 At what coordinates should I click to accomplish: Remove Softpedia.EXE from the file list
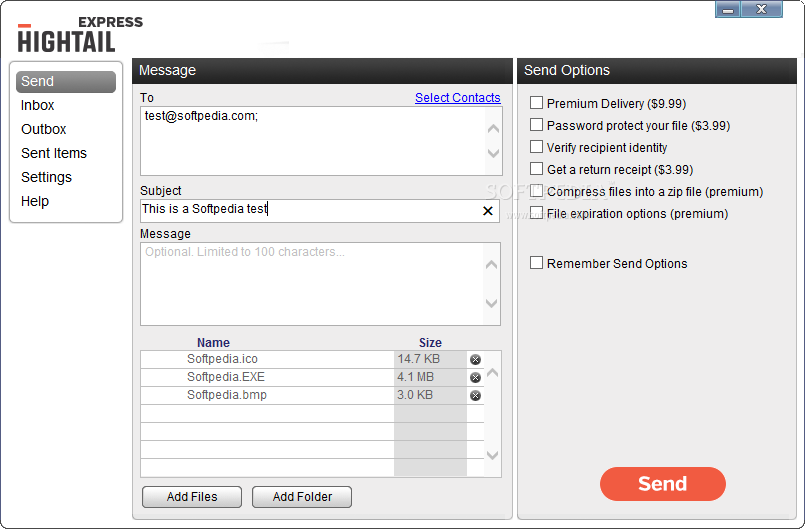(475, 377)
